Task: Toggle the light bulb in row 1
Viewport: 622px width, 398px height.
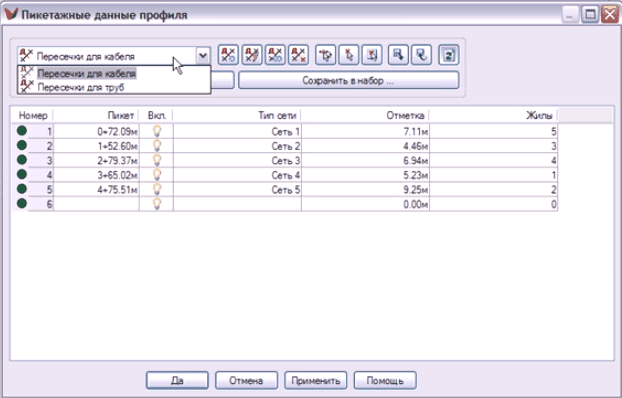Action: click(157, 131)
